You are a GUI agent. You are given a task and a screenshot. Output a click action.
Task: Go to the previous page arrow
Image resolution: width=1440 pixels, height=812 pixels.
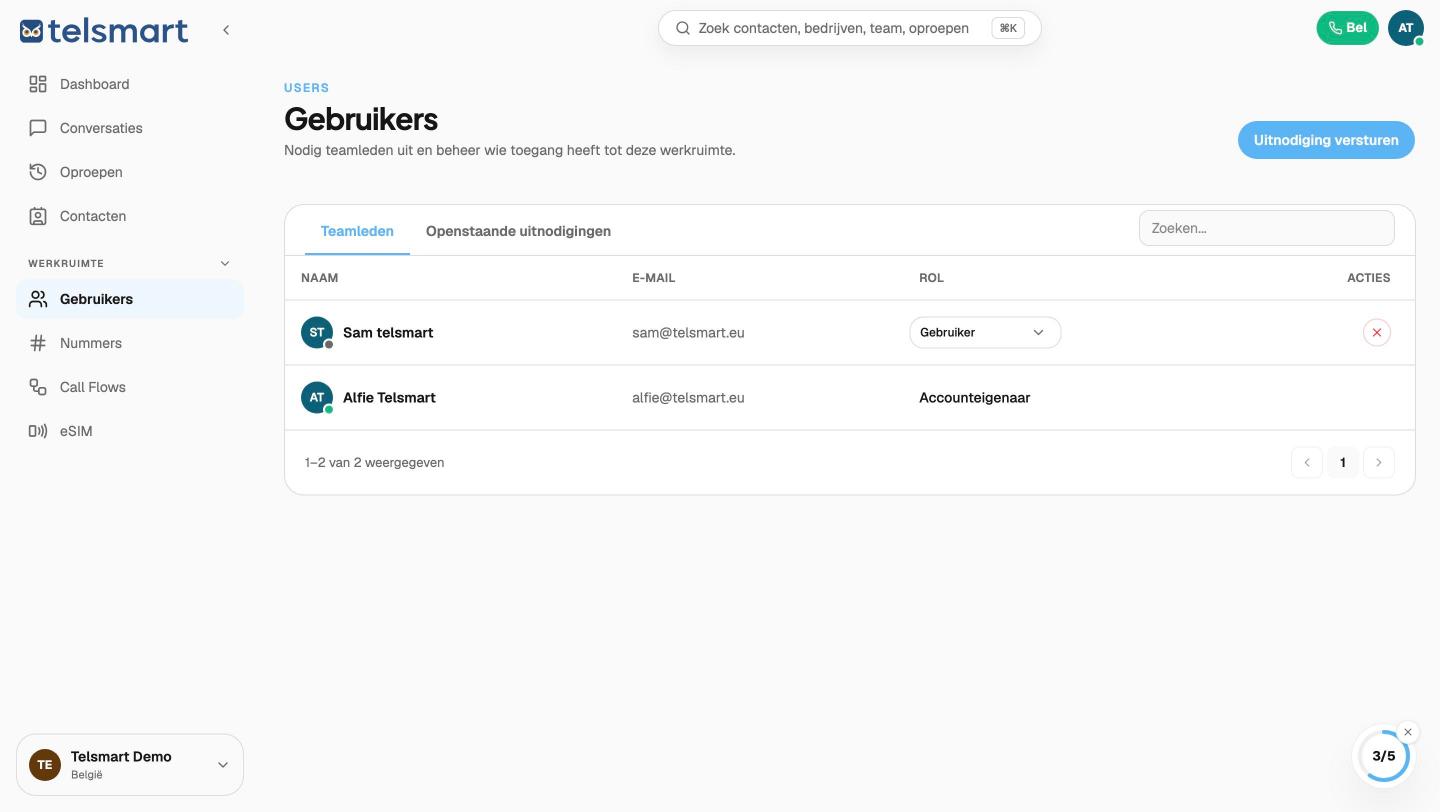(x=1307, y=462)
